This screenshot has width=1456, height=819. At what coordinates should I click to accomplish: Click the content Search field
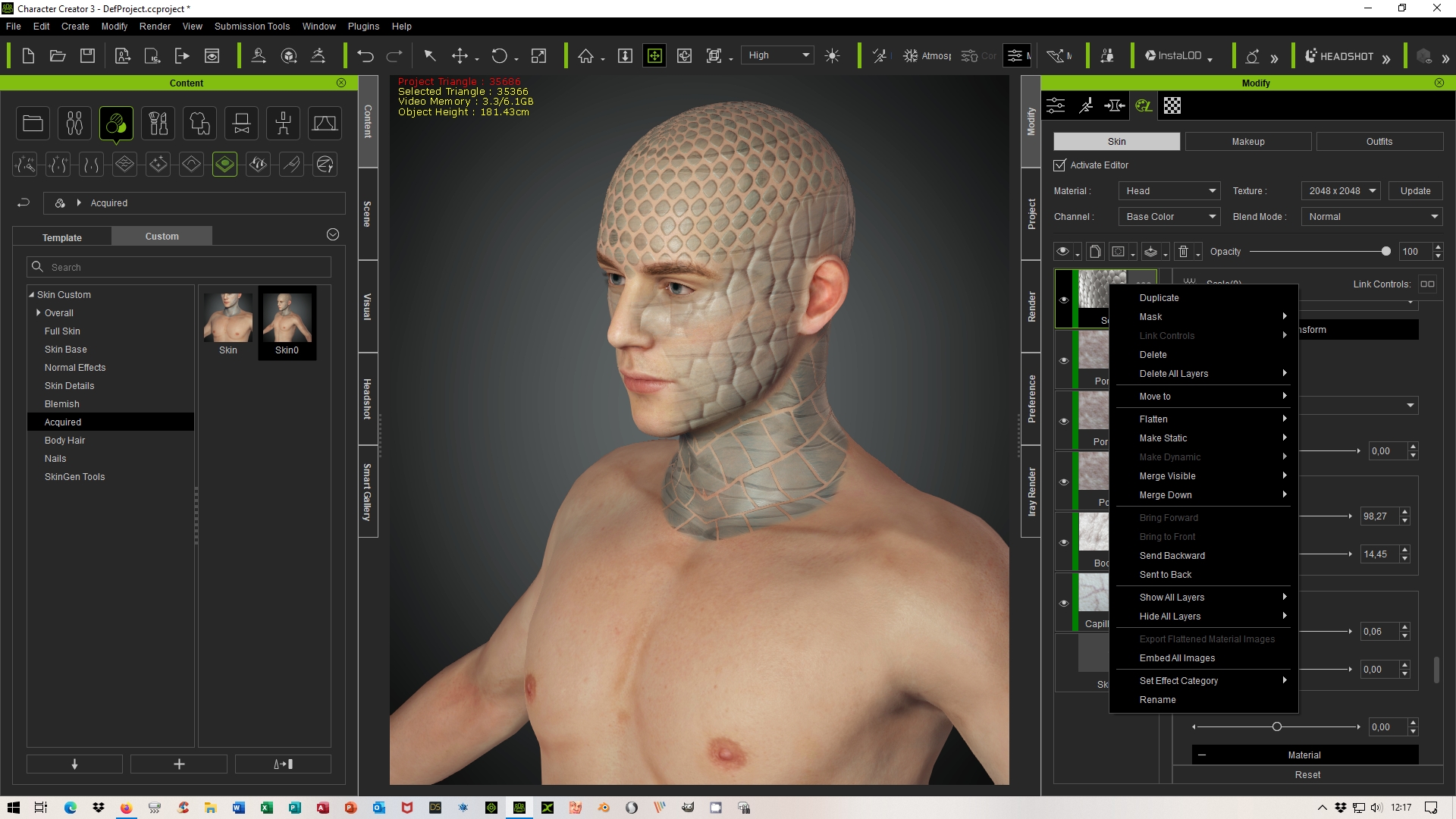[x=179, y=267]
